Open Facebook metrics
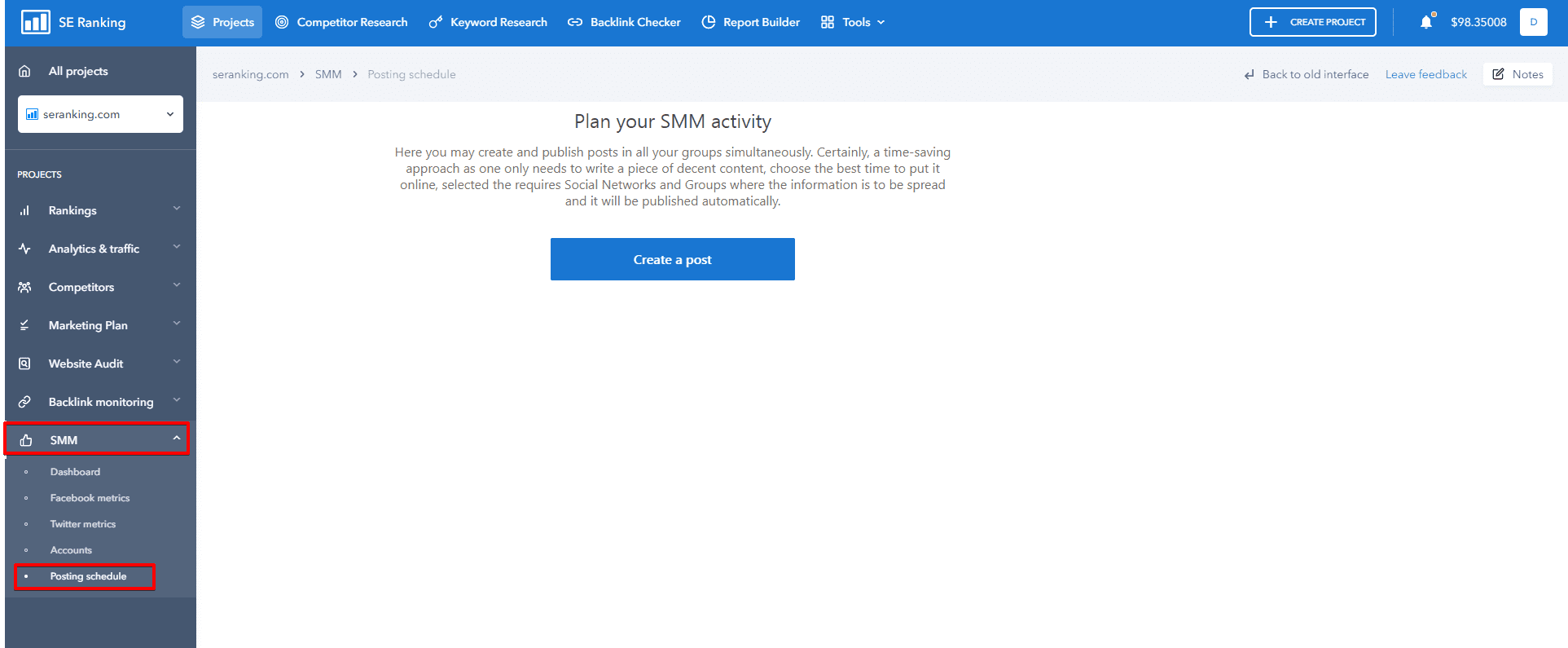The height and width of the screenshot is (648, 1568). (x=90, y=498)
